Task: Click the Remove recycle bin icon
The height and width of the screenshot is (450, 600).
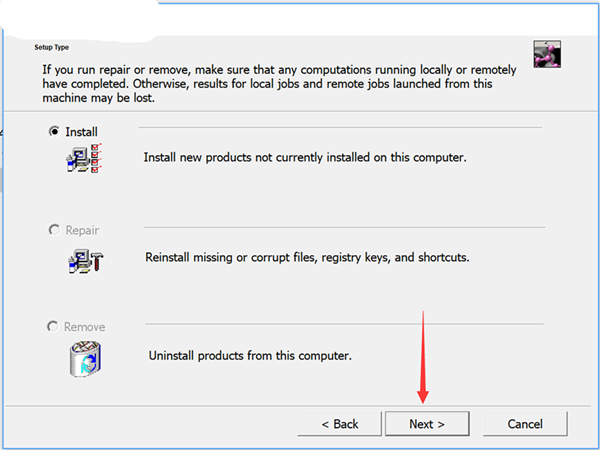Action: tap(86, 357)
